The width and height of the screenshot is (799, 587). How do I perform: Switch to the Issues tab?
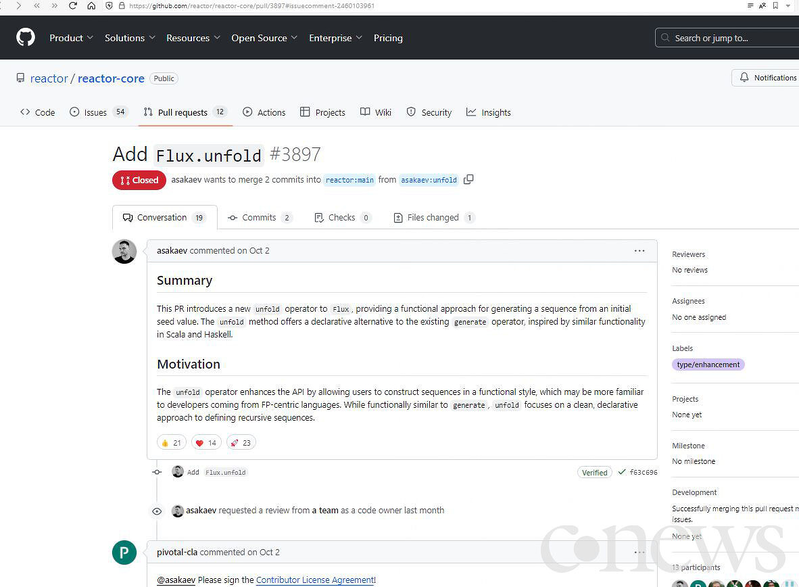[98, 112]
